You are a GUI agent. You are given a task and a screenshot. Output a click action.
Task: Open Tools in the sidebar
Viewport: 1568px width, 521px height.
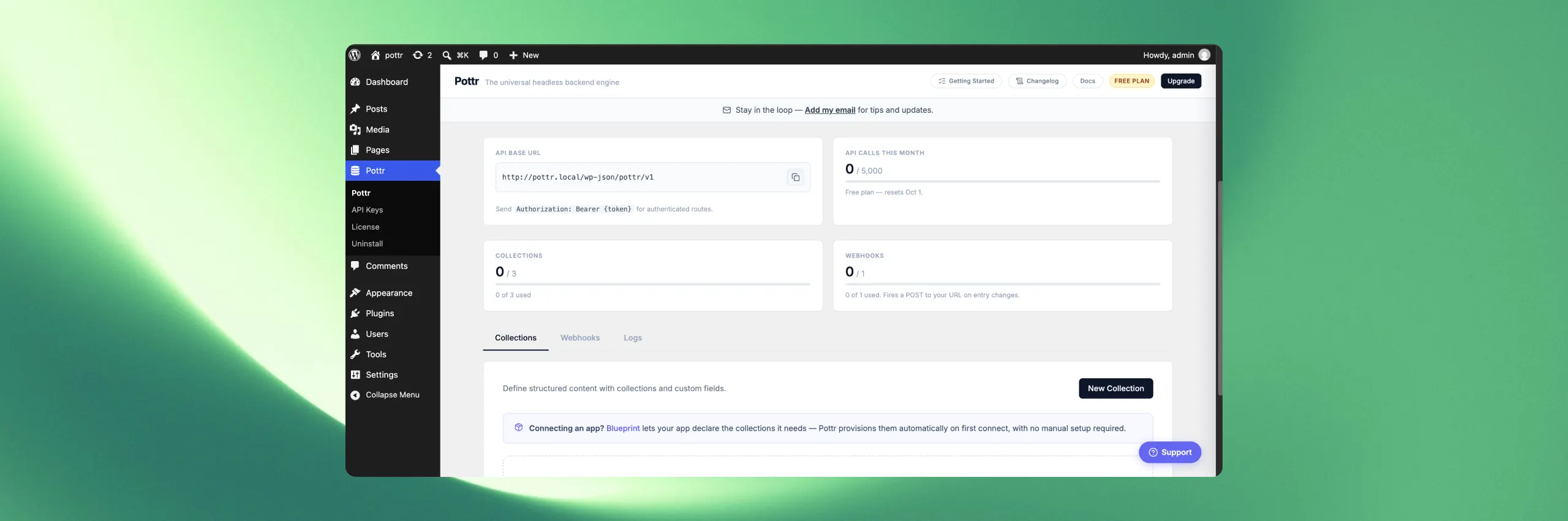tap(393, 354)
